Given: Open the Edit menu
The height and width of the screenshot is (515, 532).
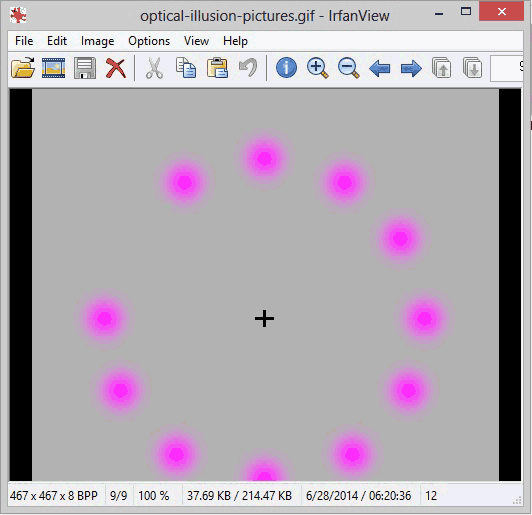Looking at the screenshot, I should 57,41.
